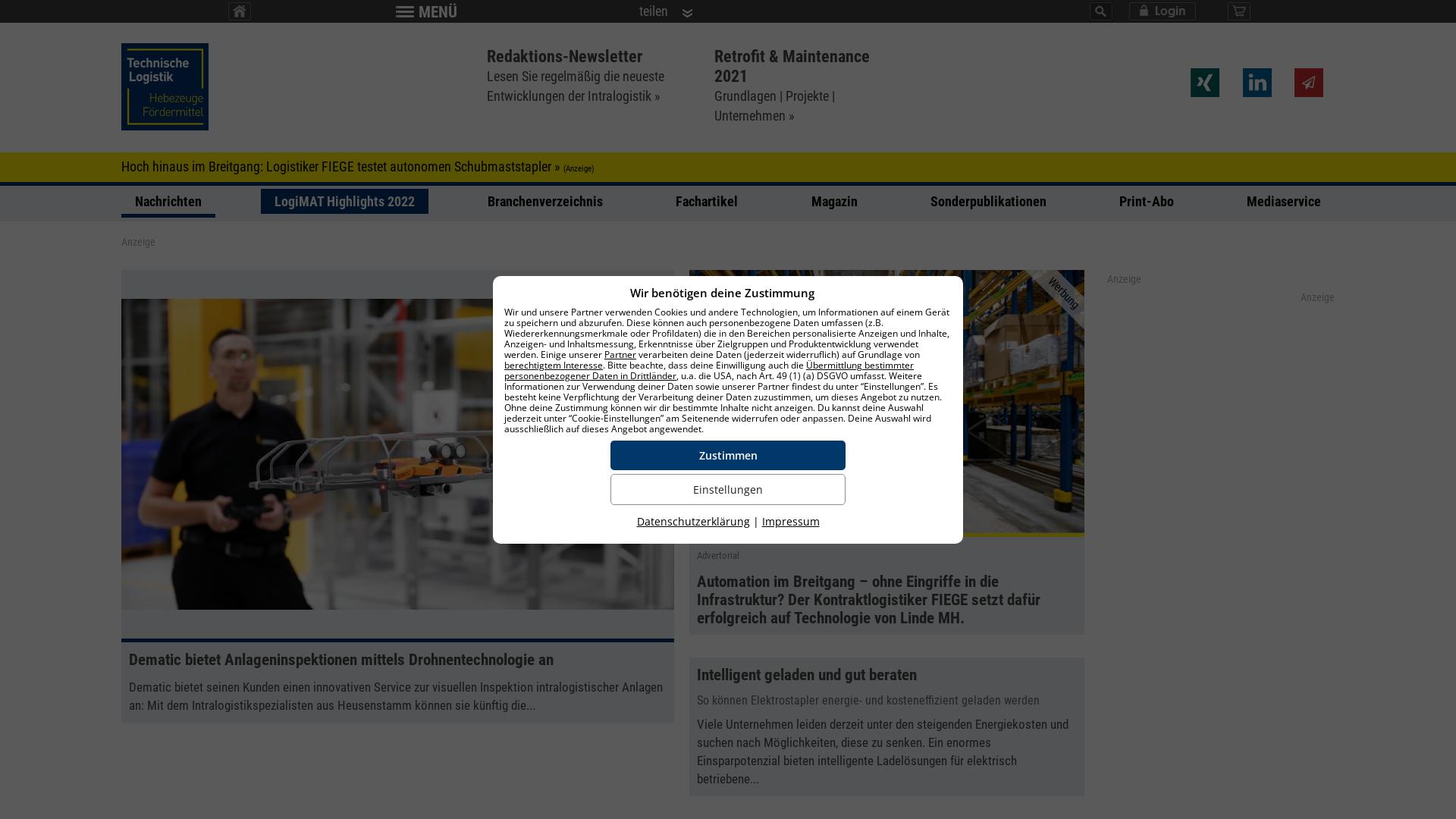
Task: Click the search magnifier icon
Action: coord(1100,11)
